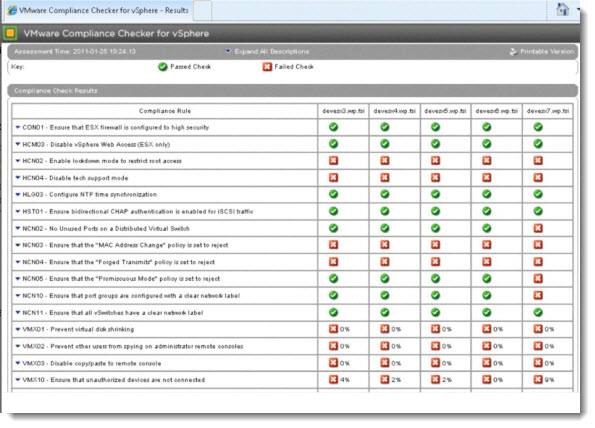
Task: Click the Compliance Rule column header
Action: coord(165,111)
